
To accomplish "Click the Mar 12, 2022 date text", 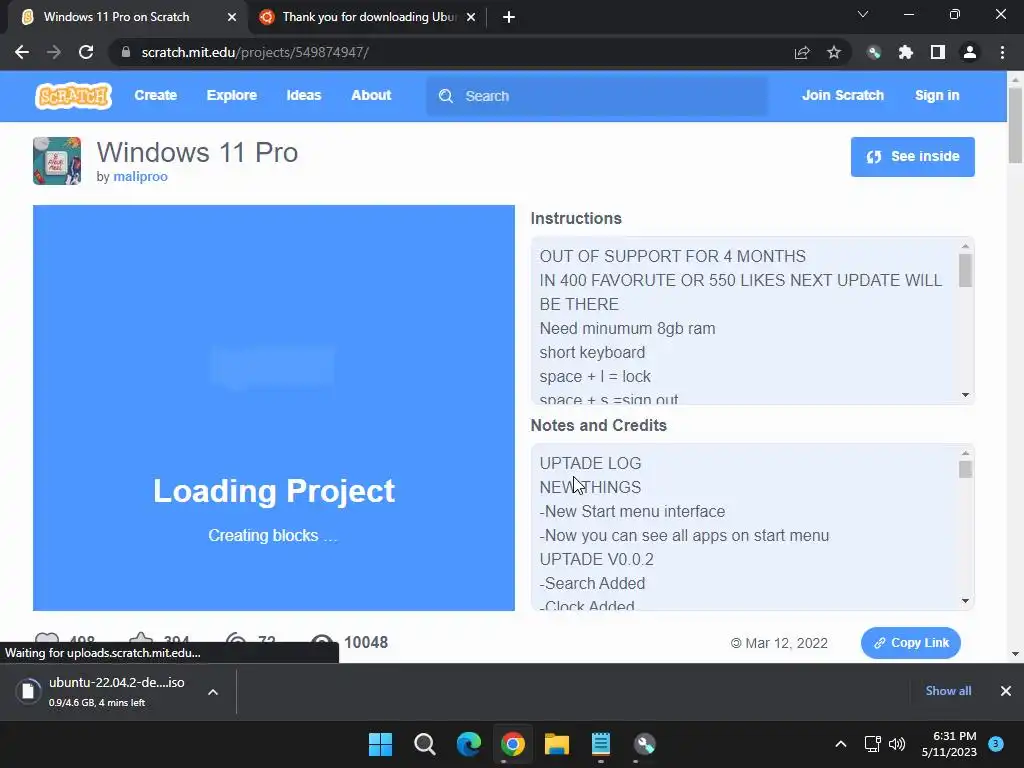I will click(786, 643).
